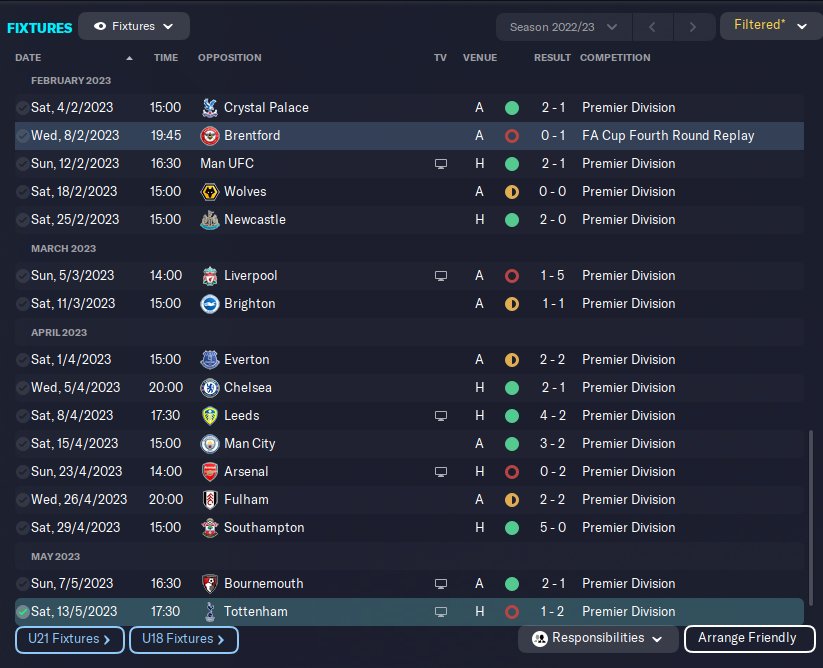Click the Tottenham club badge
Image resolution: width=823 pixels, height=668 pixels.
tap(210, 611)
